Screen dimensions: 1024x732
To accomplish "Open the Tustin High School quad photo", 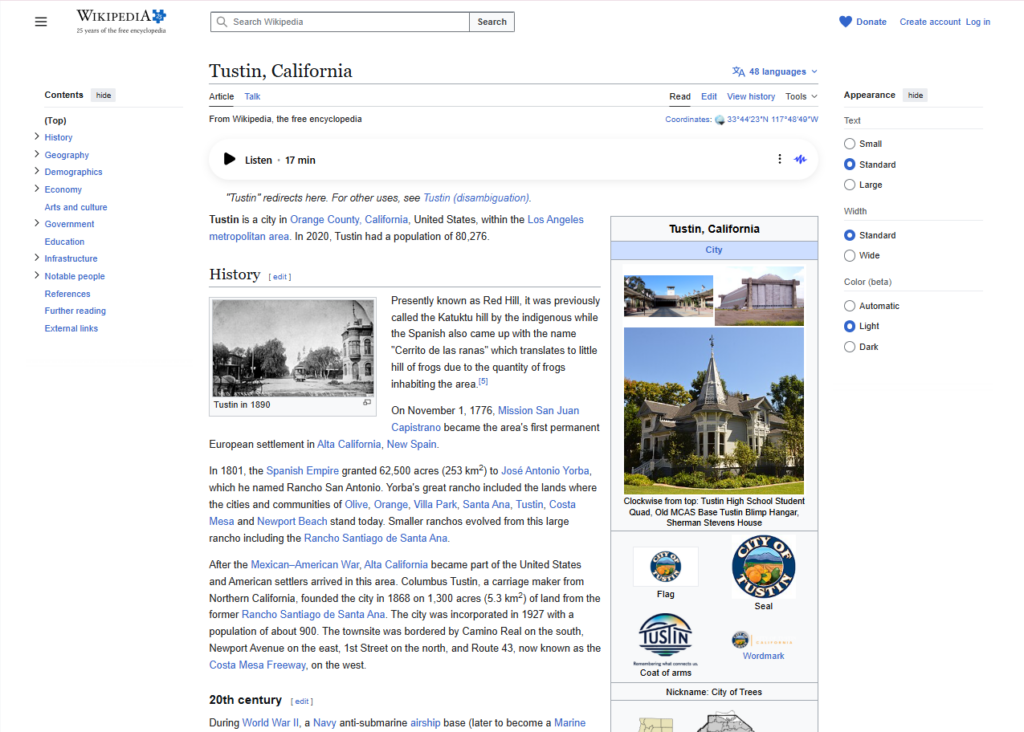I will click(x=668, y=296).
